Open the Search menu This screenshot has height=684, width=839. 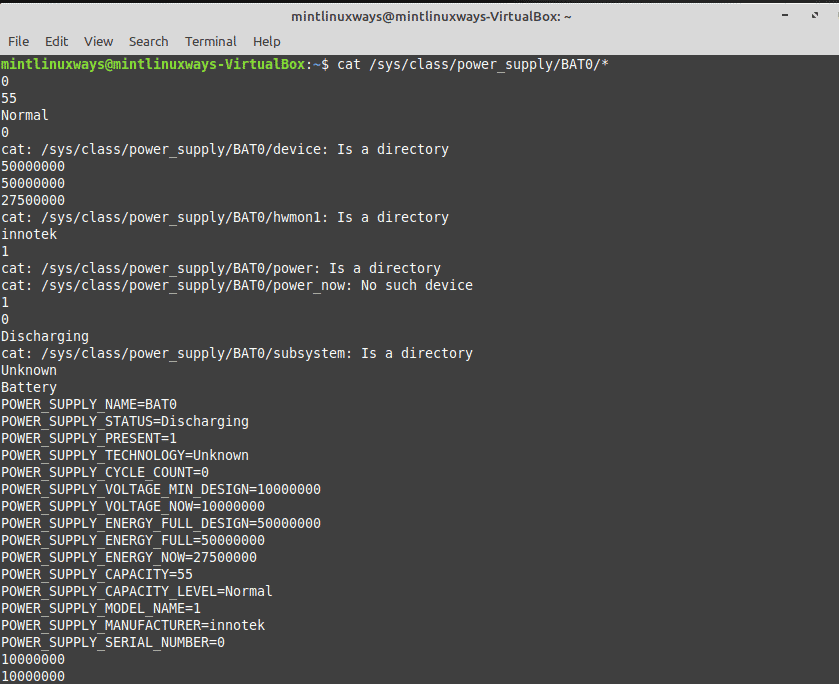[x=148, y=42]
